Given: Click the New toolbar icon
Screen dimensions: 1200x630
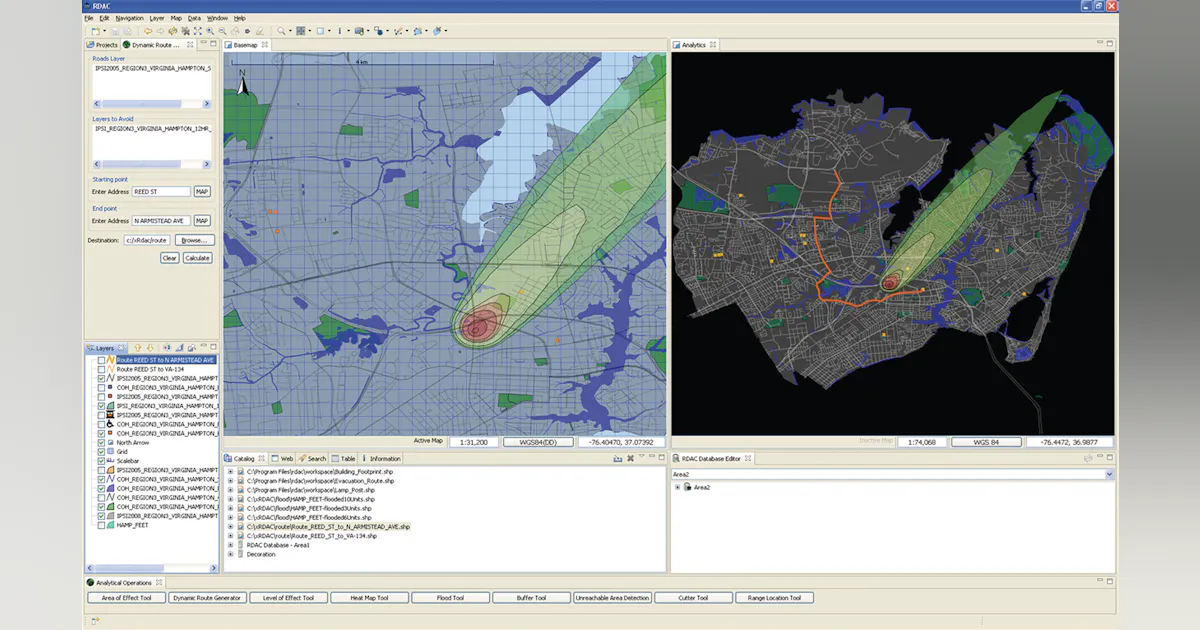Looking at the screenshot, I should 96,31.
